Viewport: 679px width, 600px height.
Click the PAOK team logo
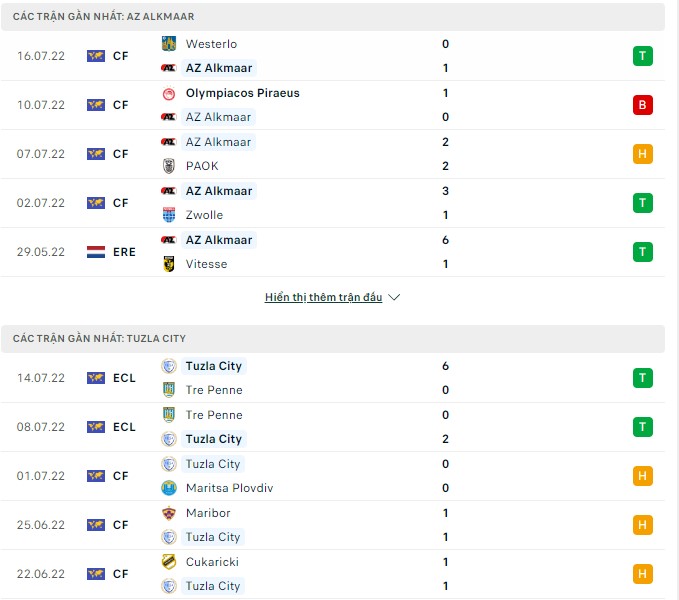tap(169, 166)
